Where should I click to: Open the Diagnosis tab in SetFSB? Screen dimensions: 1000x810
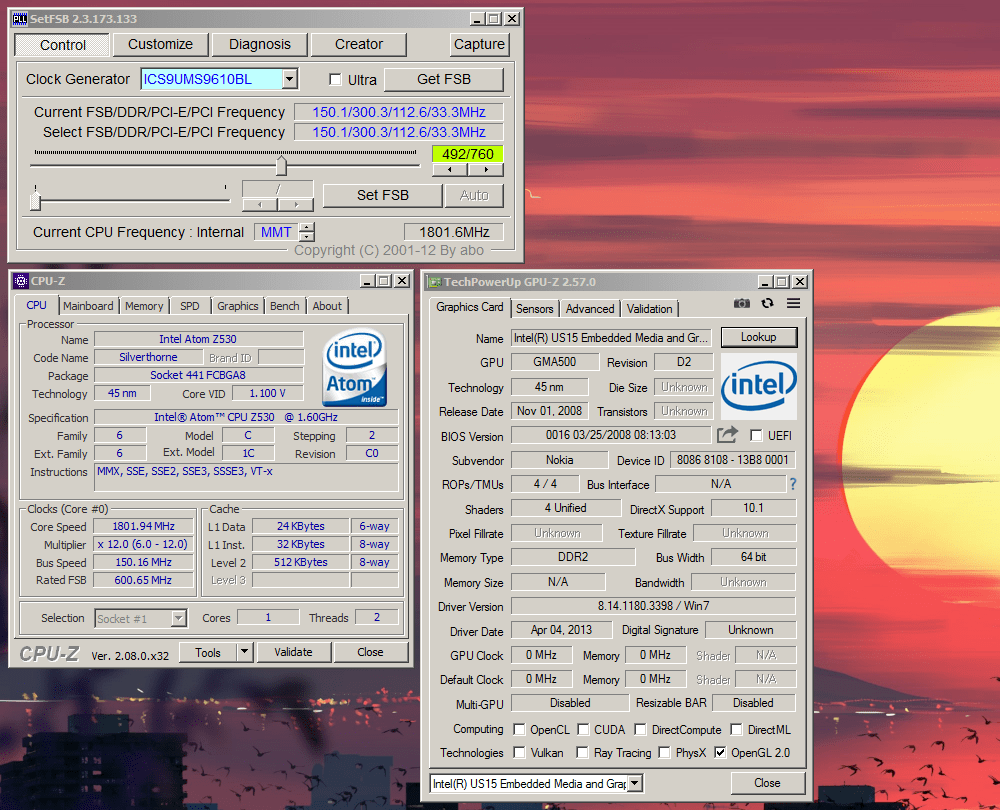(259, 44)
